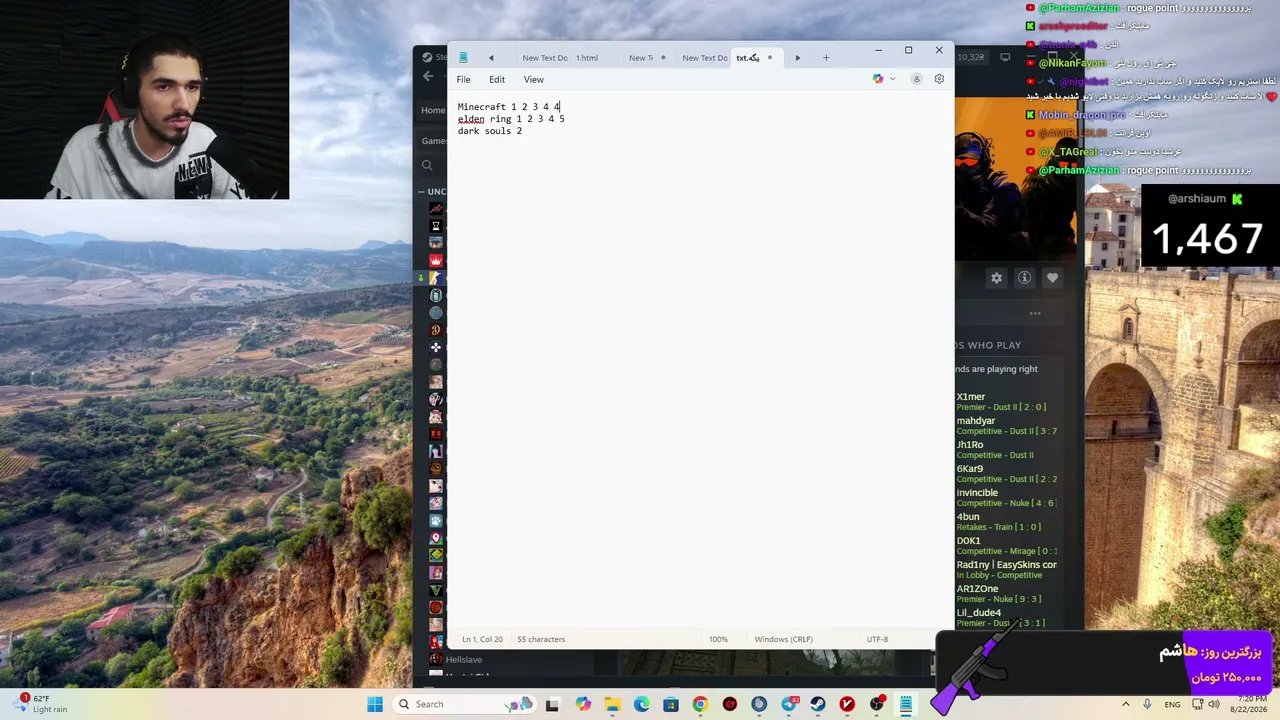Switch to Steam from the taskbar
The width and height of the screenshot is (1280, 720).
[818, 704]
